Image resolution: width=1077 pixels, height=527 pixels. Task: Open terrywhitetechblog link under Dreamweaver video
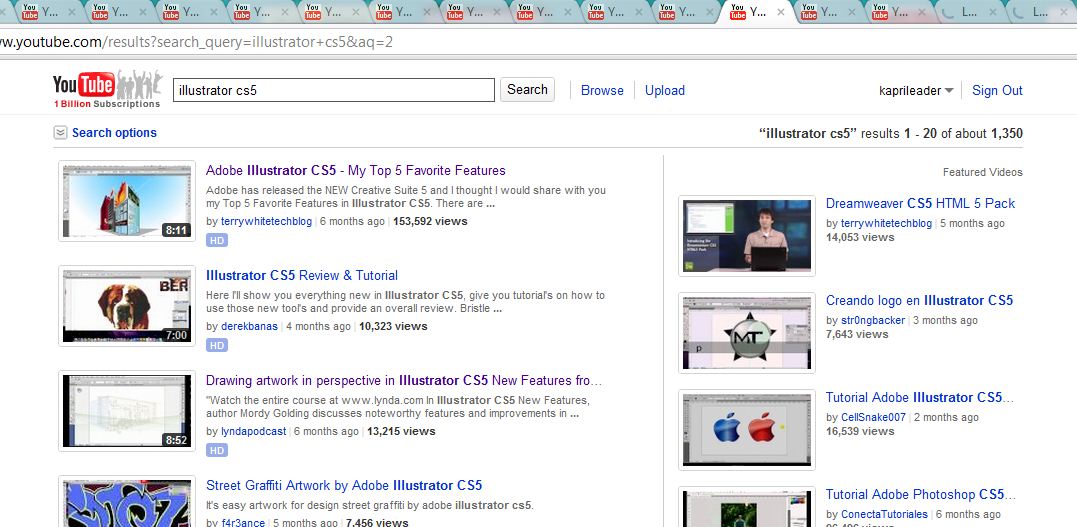[x=887, y=223]
